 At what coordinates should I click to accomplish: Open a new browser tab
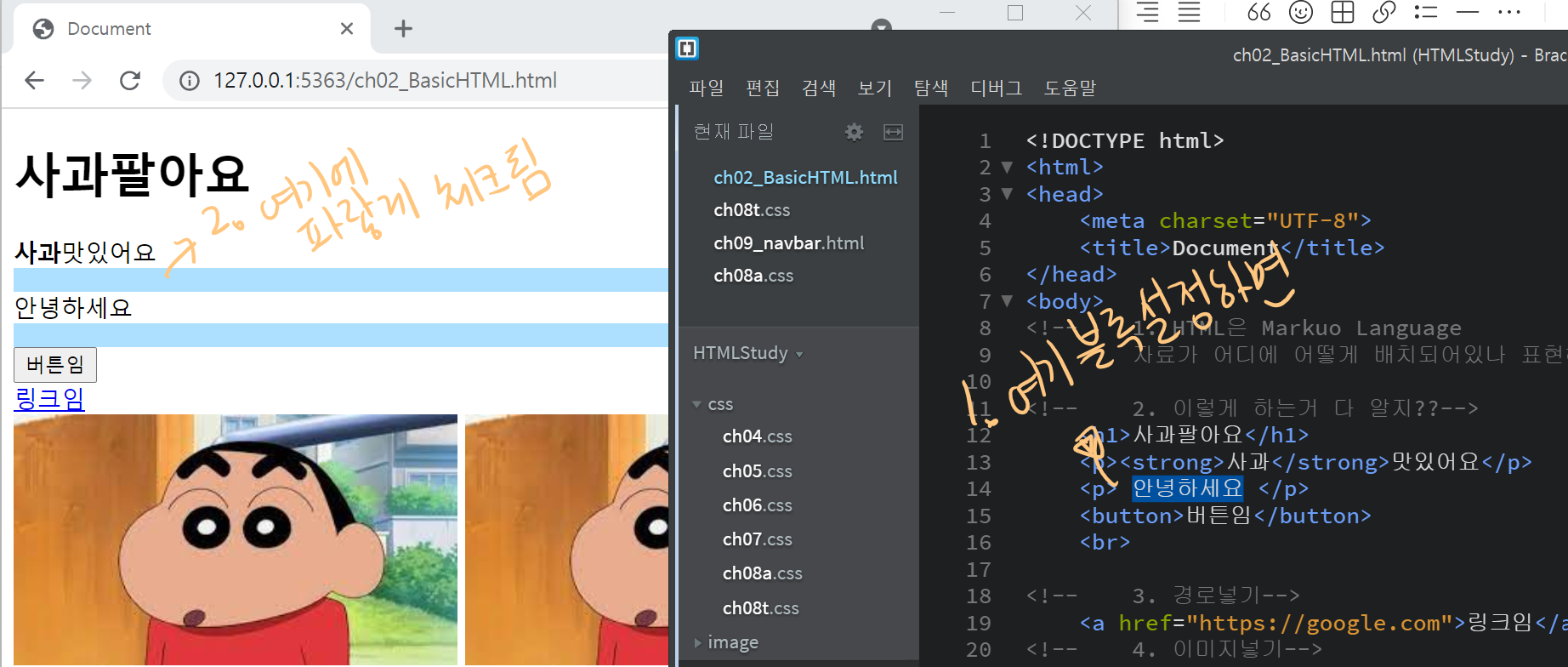pyautogui.click(x=403, y=29)
